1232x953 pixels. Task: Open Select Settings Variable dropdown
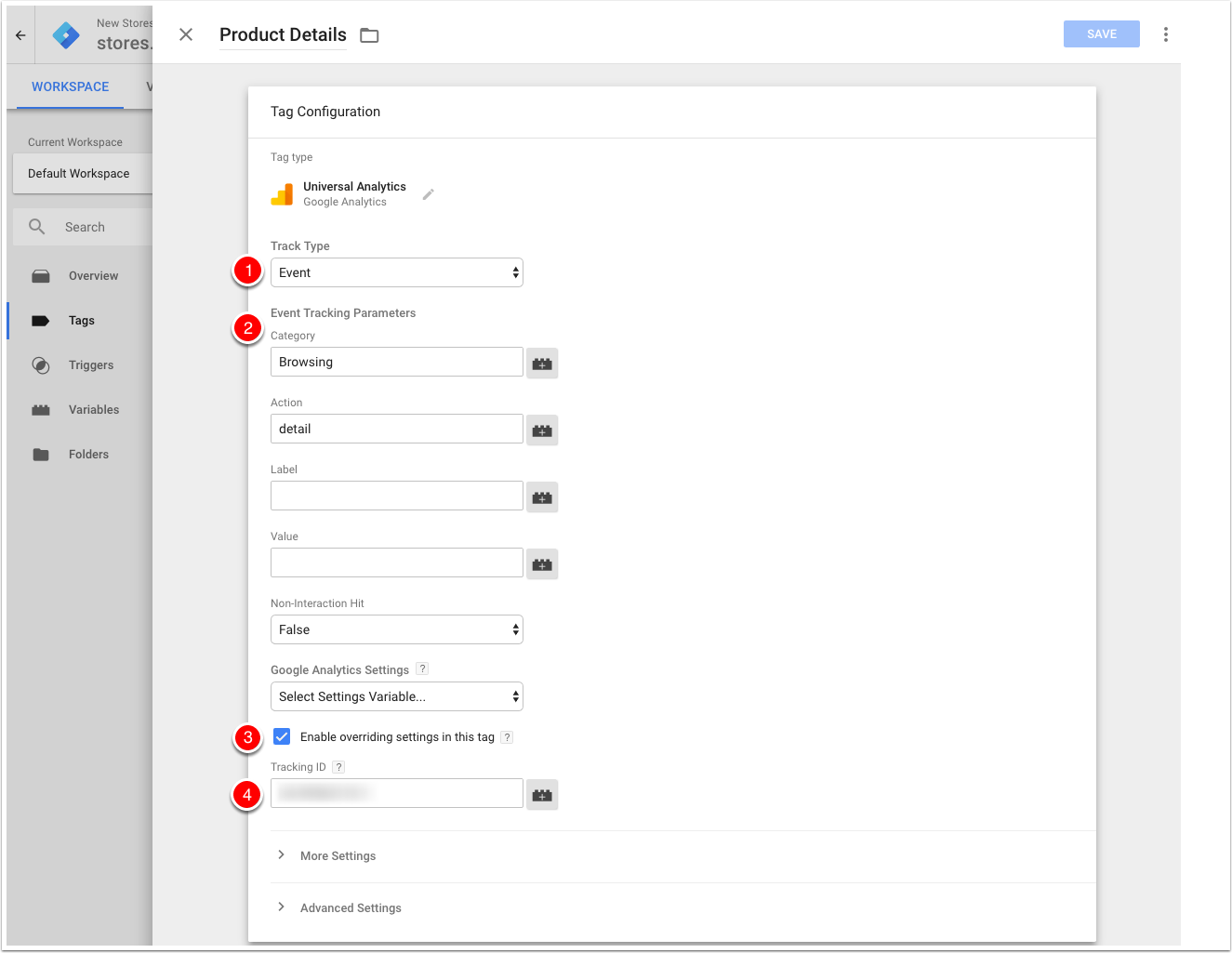click(x=397, y=696)
